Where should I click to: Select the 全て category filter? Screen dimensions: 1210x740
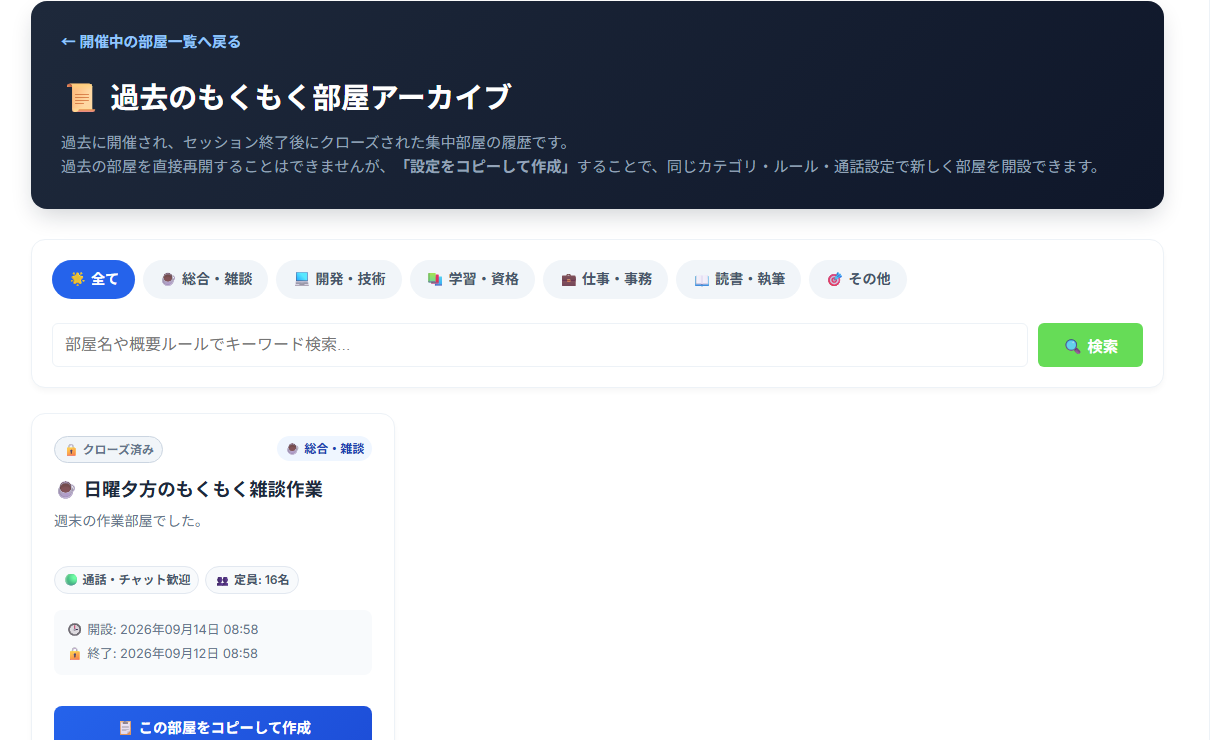pyautogui.click(x=93, y=279)
